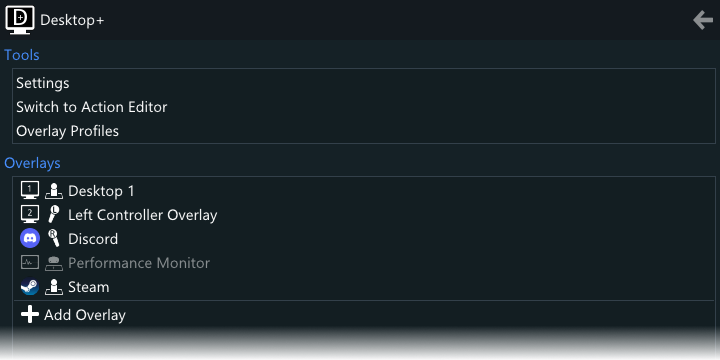Select the Left Controller Overlay entry
720x360 pixels.
pos(364,214)
